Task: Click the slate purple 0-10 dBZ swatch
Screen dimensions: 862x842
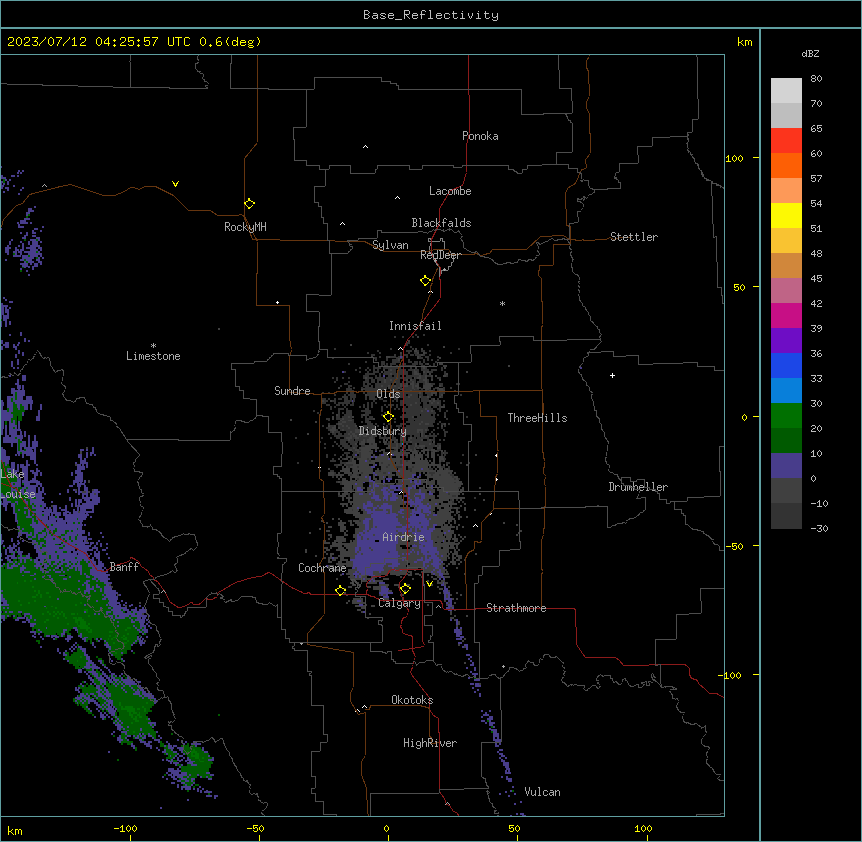Action: (x=786, y=466)
